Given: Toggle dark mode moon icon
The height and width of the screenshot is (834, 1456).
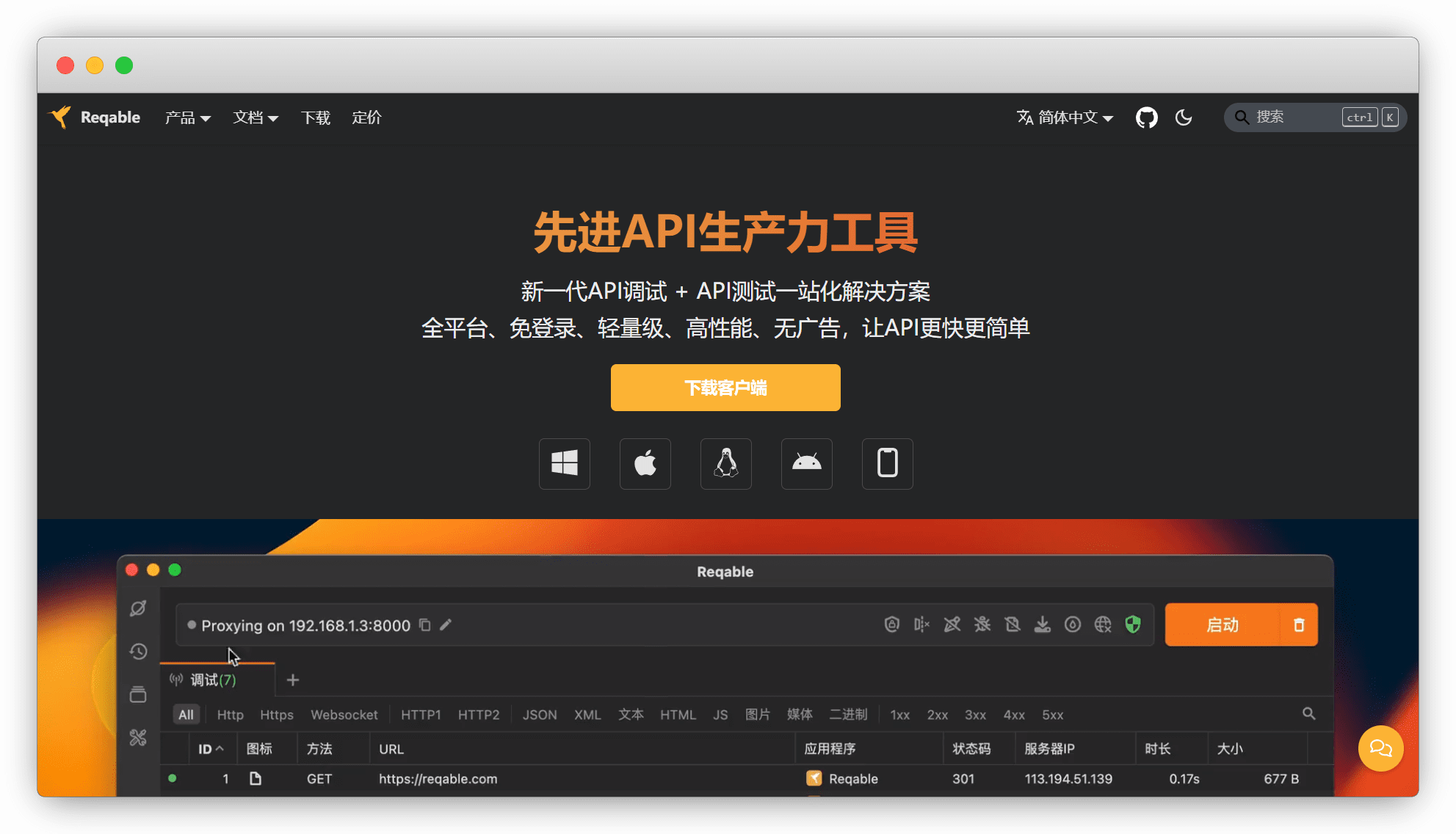Looking at the screenshot, I should pos(1184,117).
